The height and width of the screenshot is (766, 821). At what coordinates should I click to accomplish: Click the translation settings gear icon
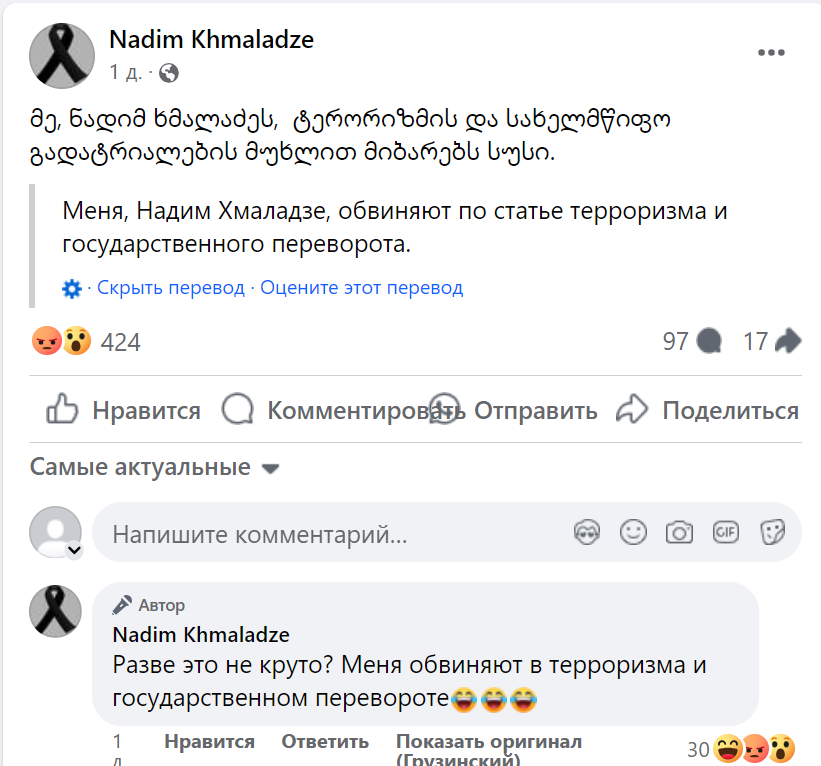click(72, 289)
